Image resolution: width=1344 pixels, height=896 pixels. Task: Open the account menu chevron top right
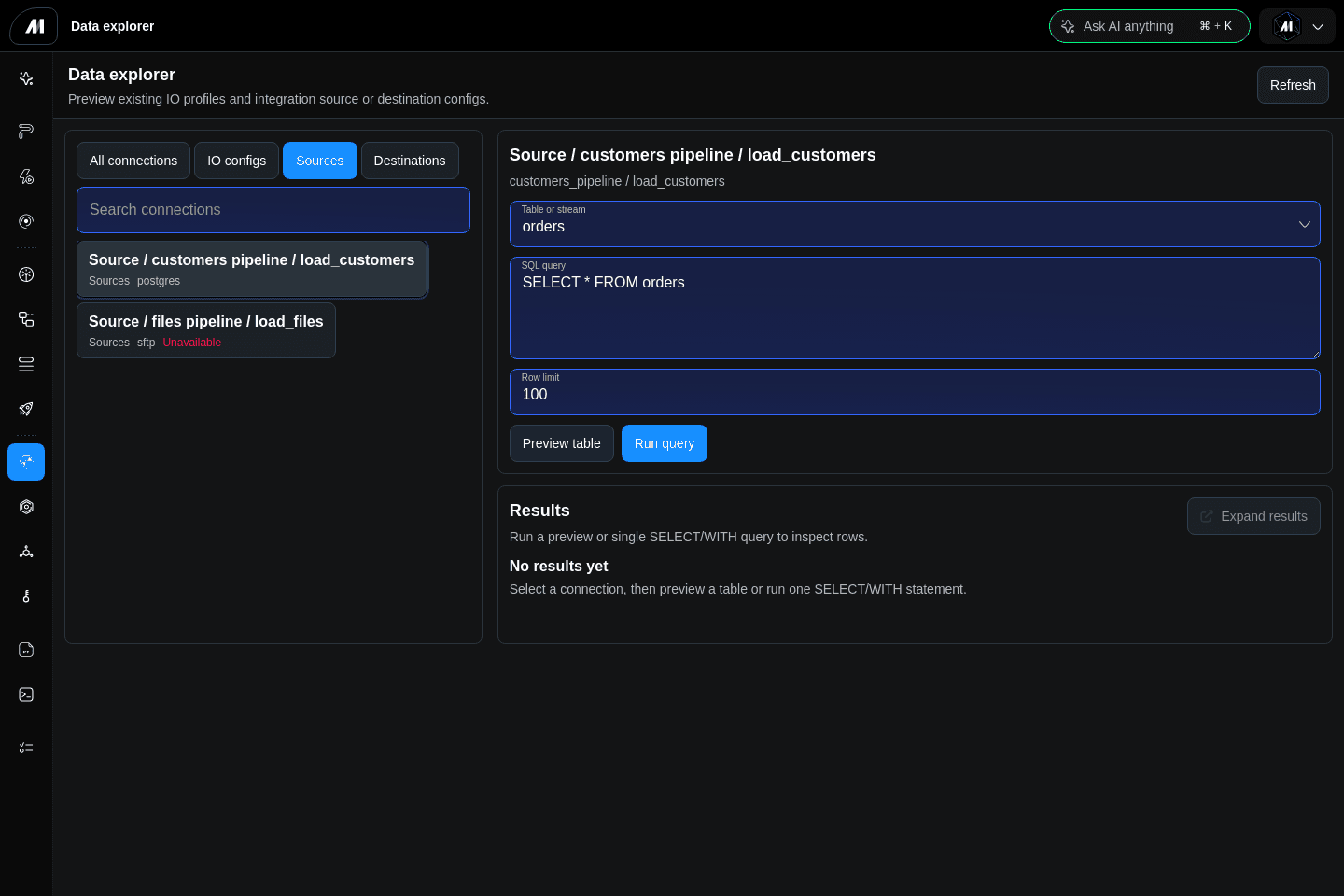pyautogui.click(x=1318, y=27)
